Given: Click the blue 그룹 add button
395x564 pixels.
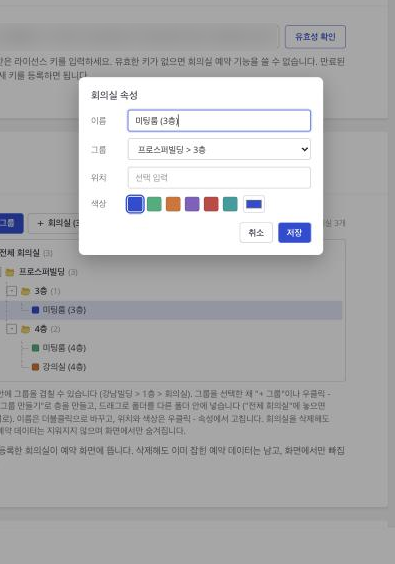Looking at the screenshot, I should (x=11, y=223).
